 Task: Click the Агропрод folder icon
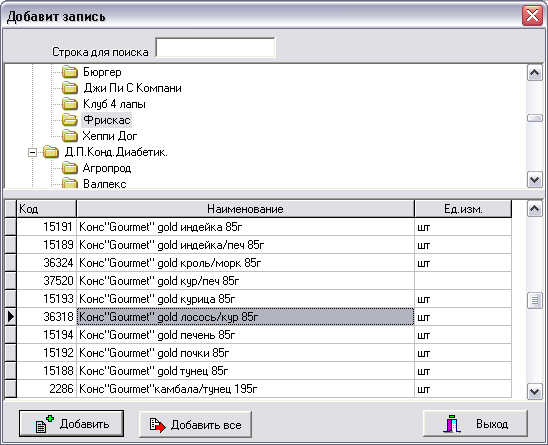(x=70, y=168)
